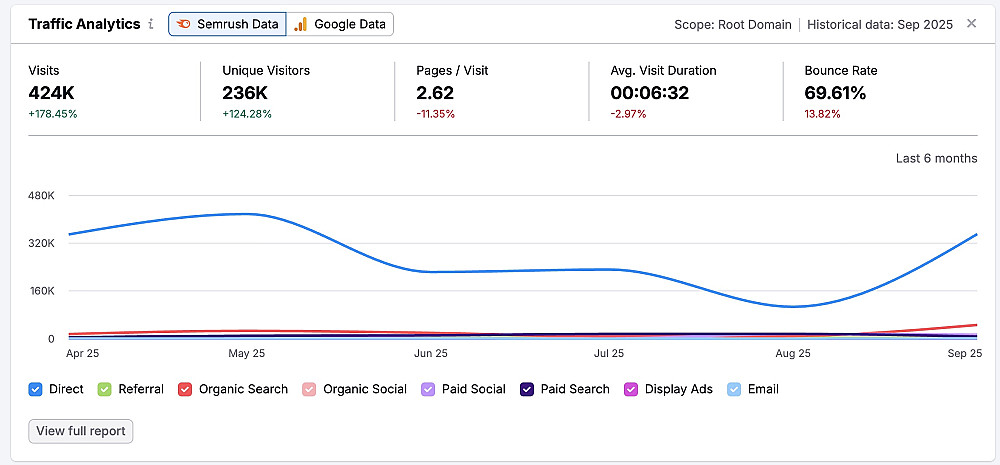This screenshot has height=465, width=1000.
Task: Switch to the Semrush Data tab
Action: pos(228,24)
